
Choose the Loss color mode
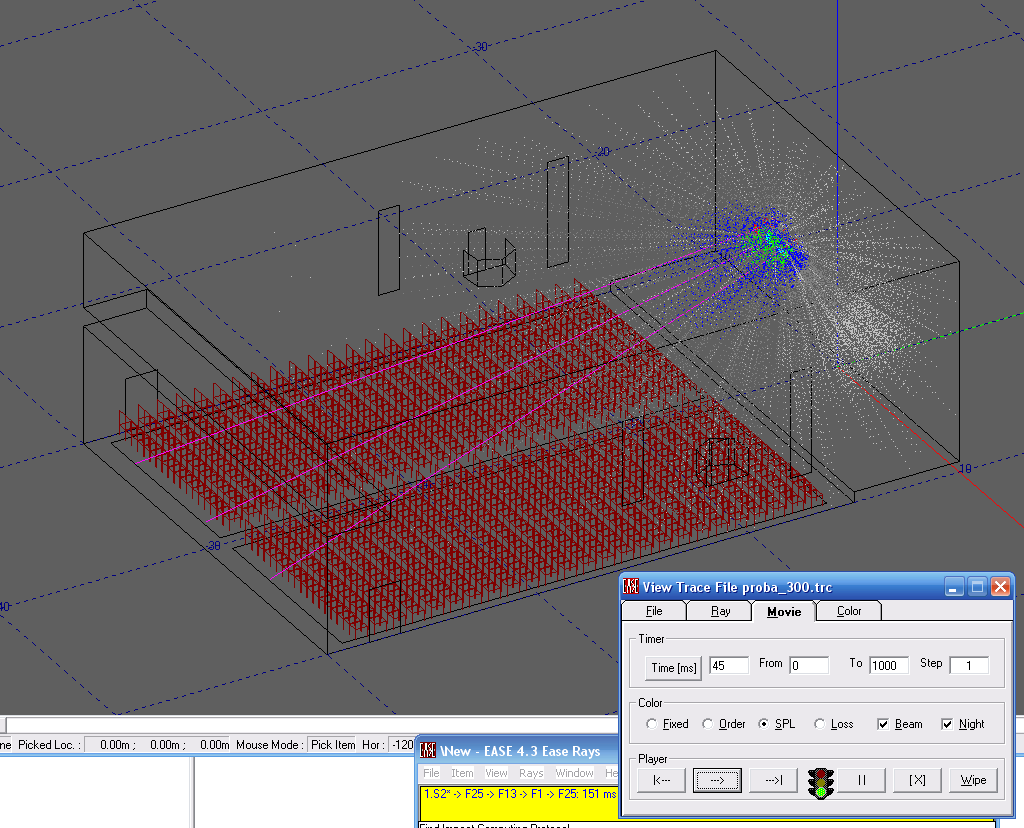point(834,724)
